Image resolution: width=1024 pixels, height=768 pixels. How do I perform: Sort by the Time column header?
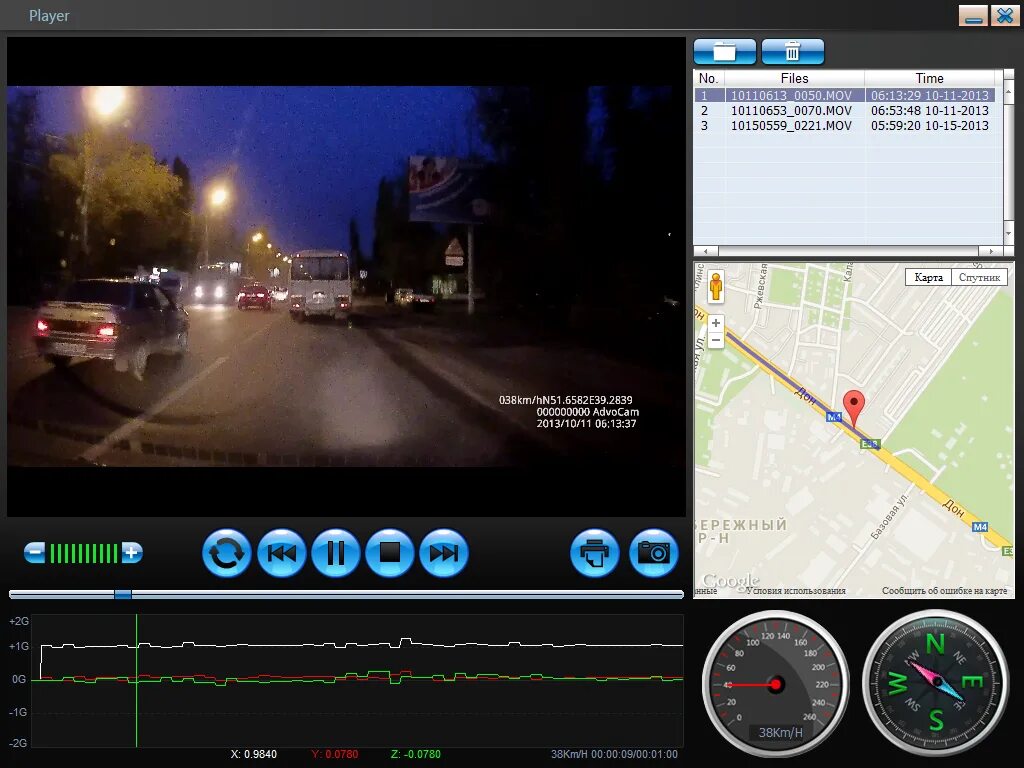coord(929,78)
